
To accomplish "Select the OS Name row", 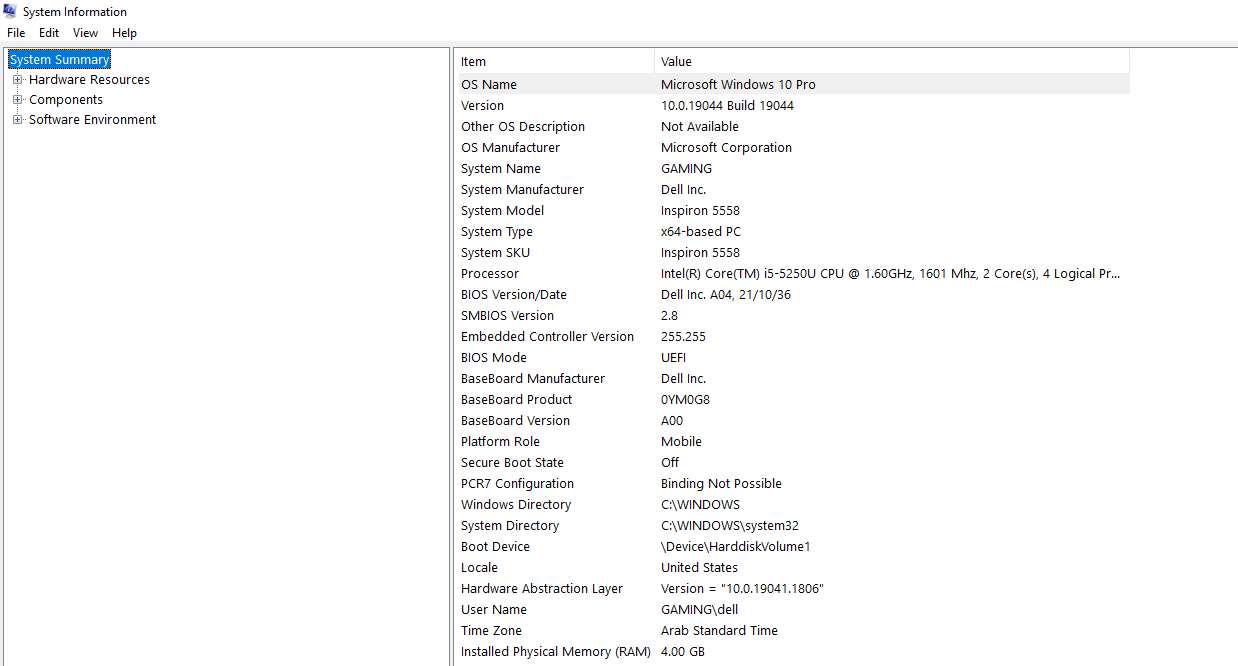I will [x=550, y=84].
